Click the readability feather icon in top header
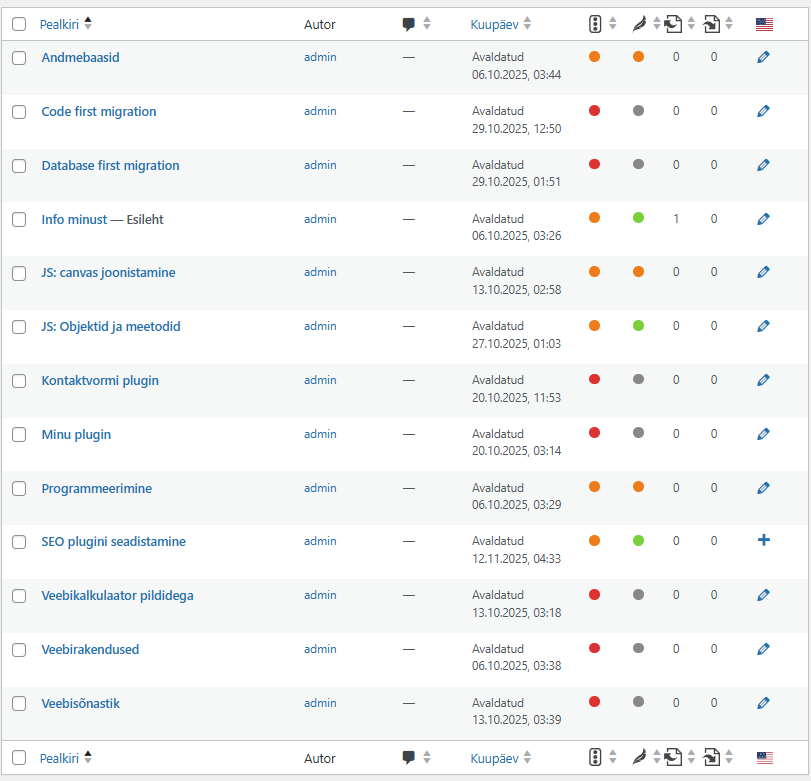The width and height of the screenshot is (811, 781). coord(639,24)
